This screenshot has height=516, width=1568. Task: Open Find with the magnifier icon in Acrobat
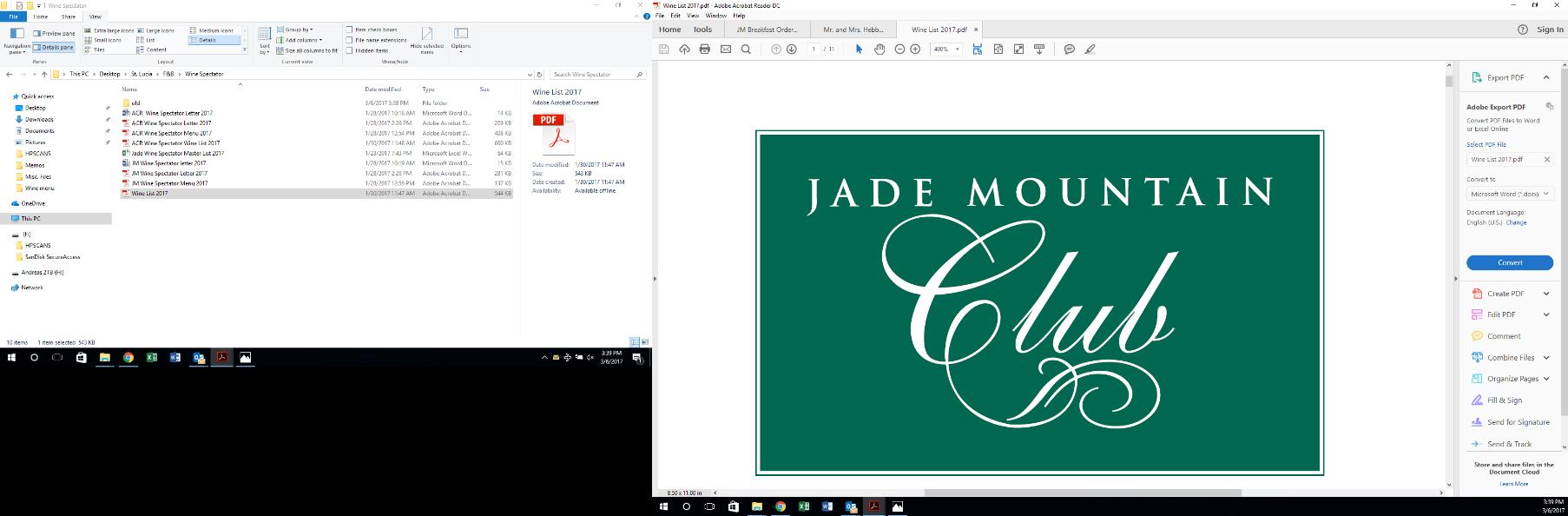pos(746,50)
